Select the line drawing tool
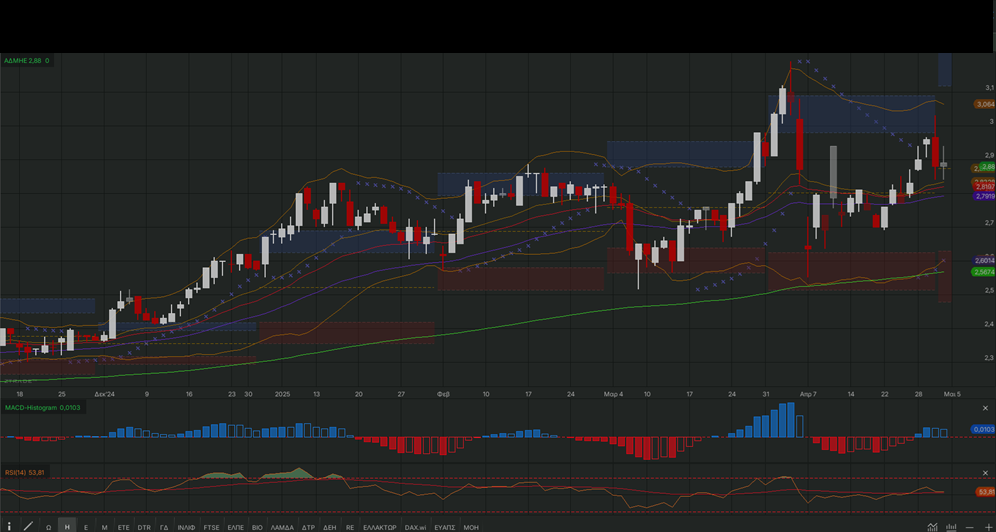996x532 pixels. (x=29, y=526)
